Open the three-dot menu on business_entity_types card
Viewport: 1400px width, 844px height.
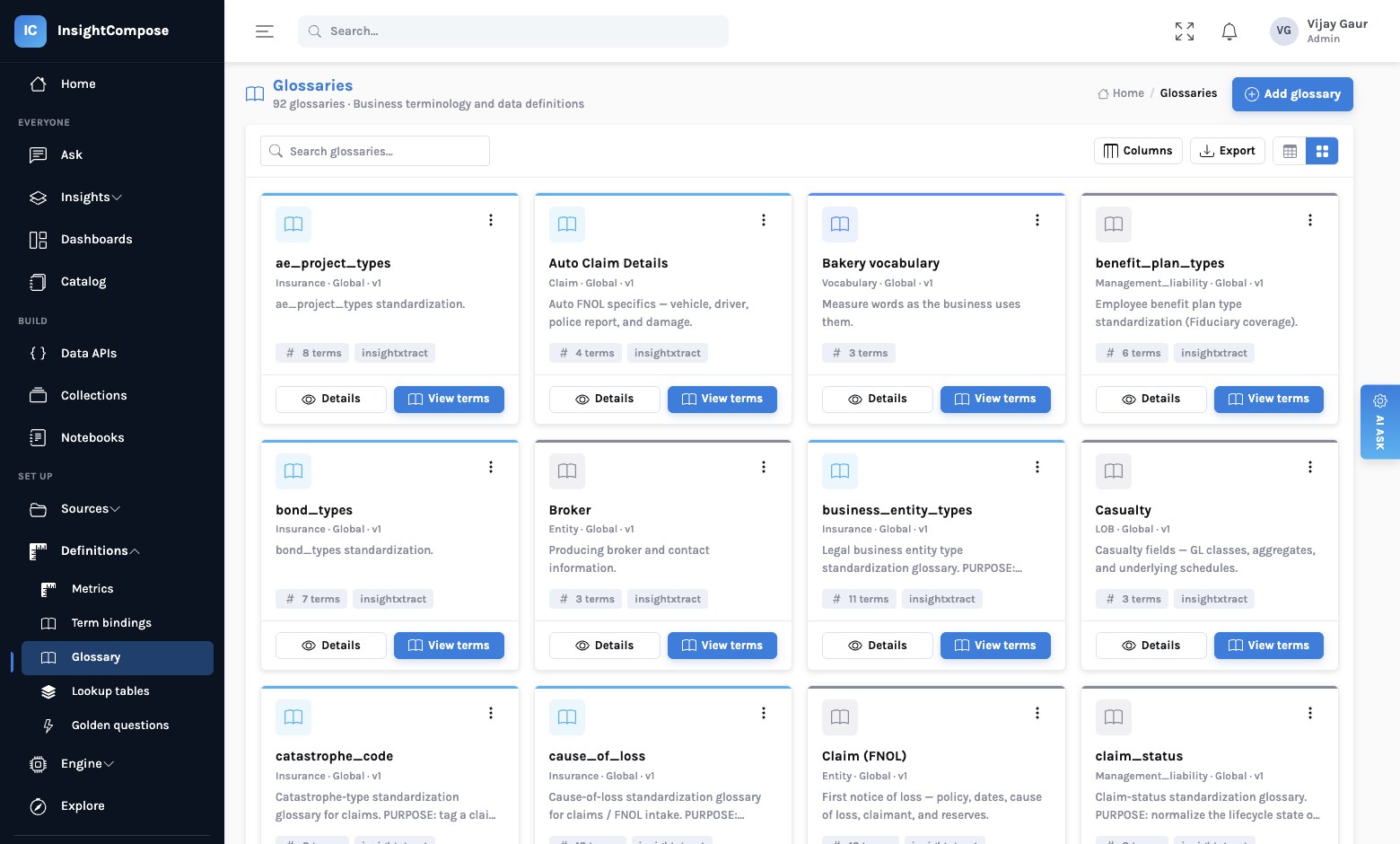1037,467
